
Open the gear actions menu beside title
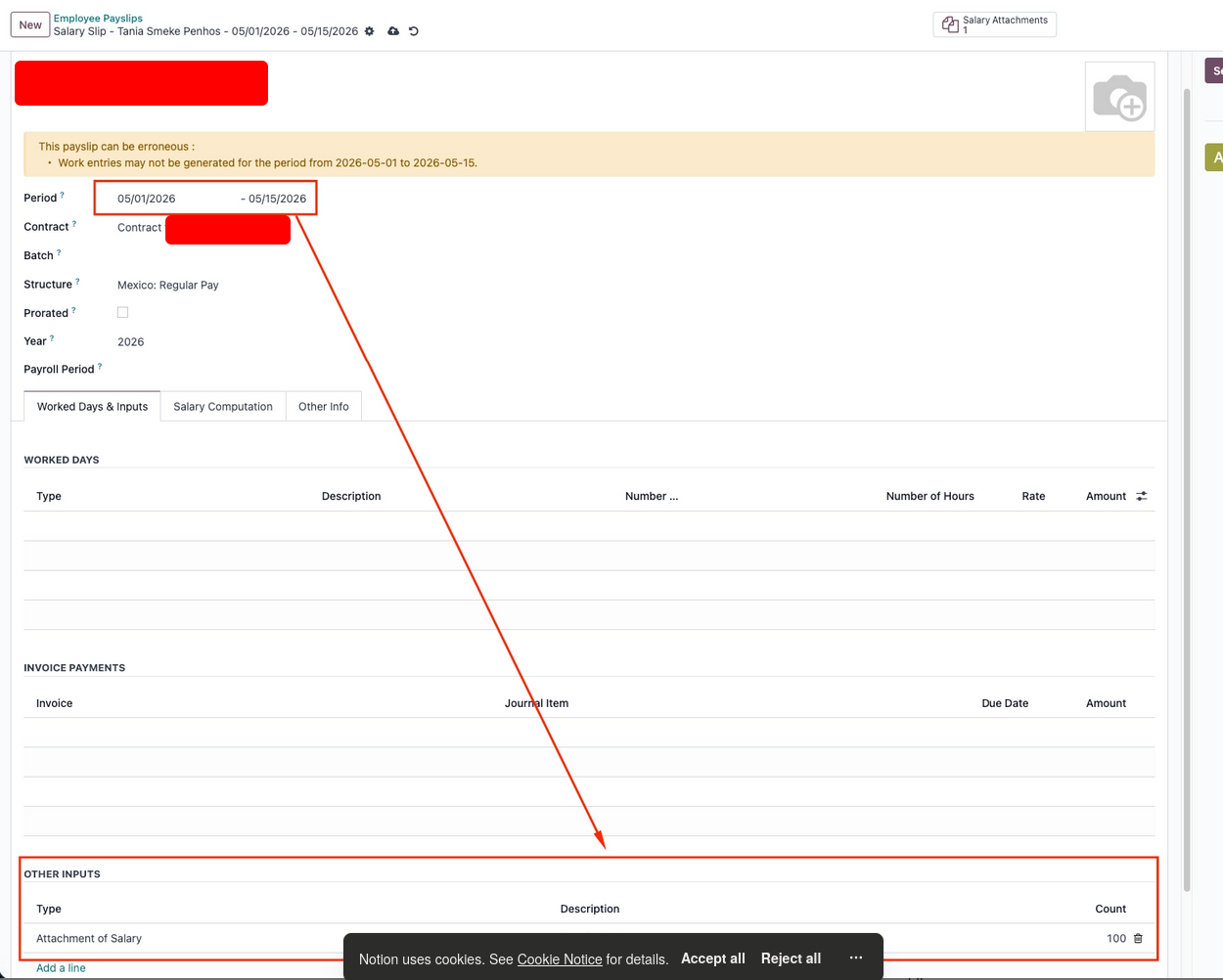tap(369, 31)
